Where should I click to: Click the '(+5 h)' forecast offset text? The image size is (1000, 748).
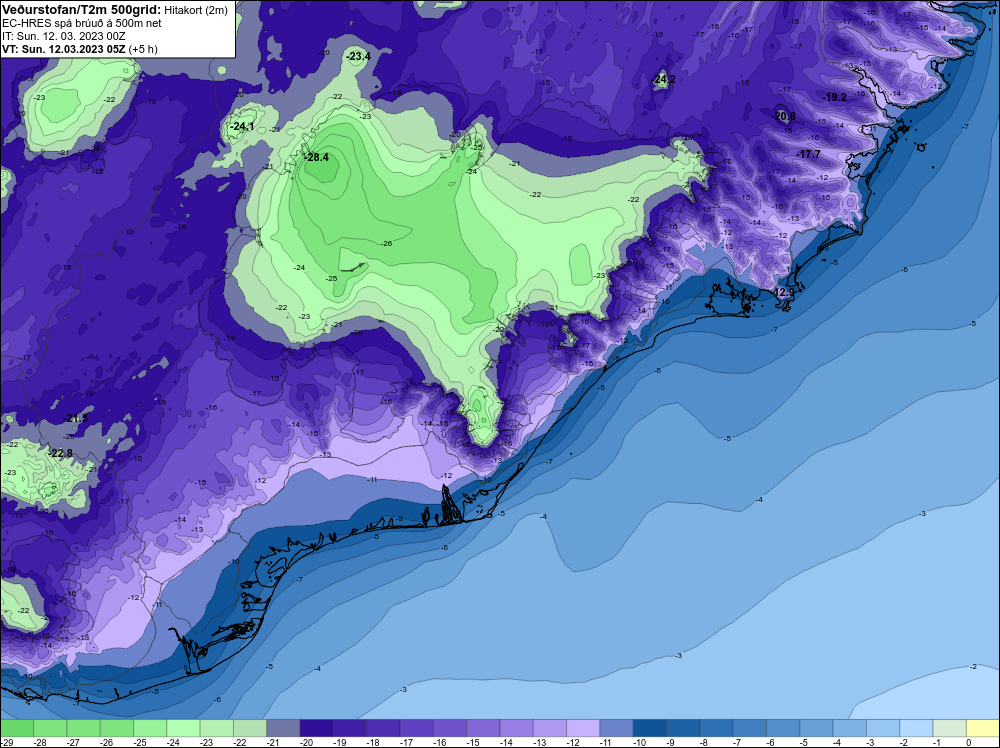coord(143,49)
